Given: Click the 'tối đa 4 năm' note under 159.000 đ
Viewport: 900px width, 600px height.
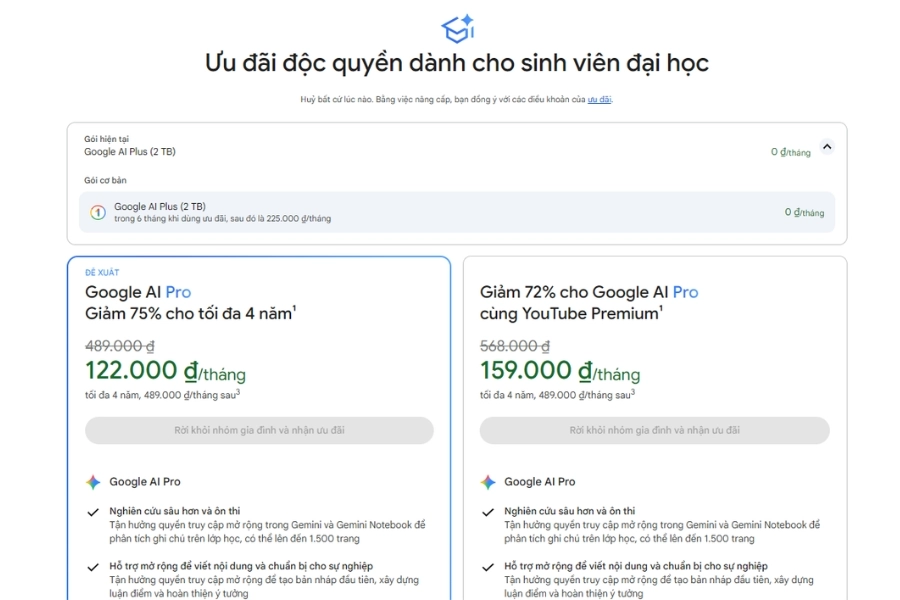Looking at the screenshot, I should click(557, 395).
